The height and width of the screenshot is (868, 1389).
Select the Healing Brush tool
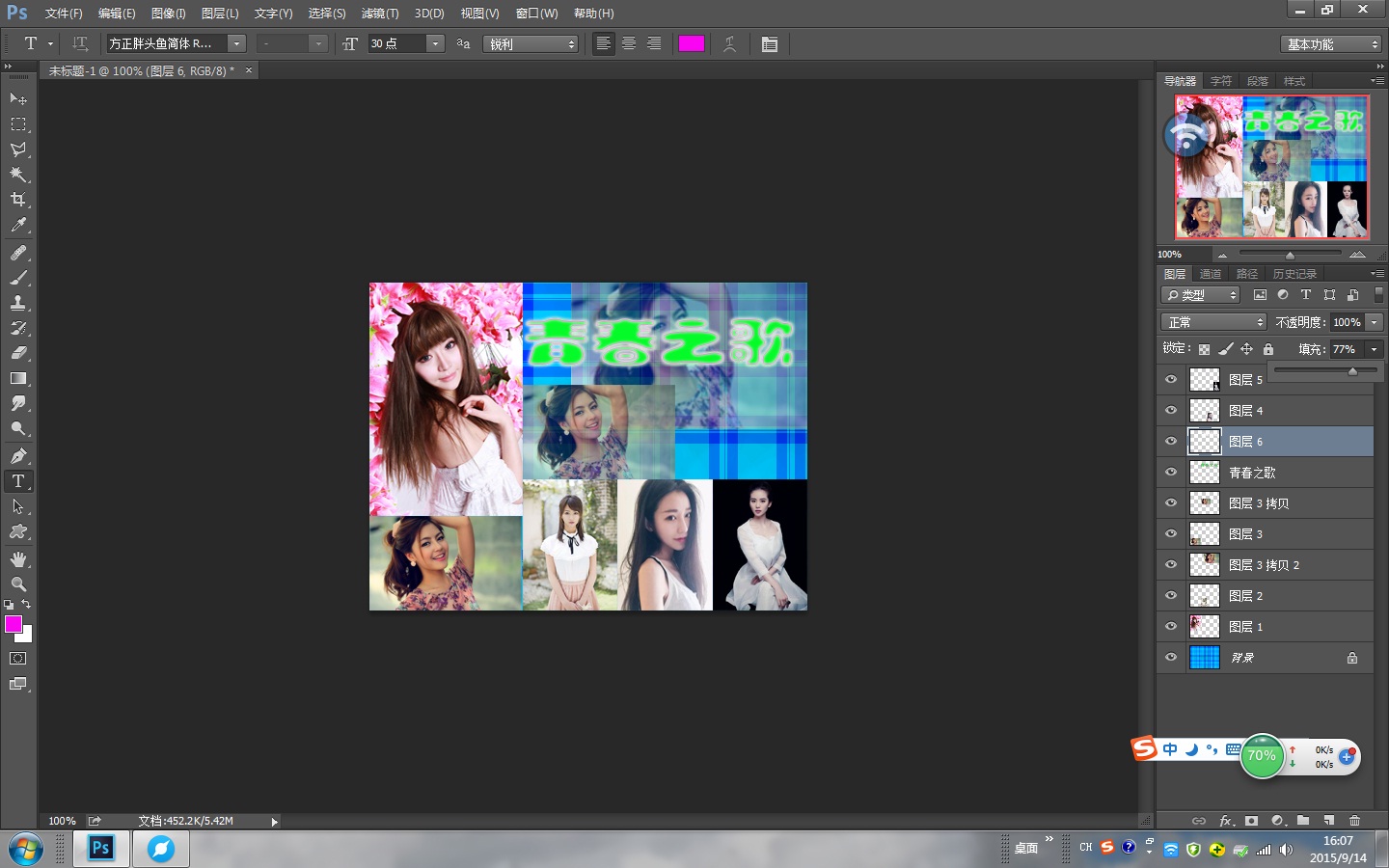click(x=18, y=253)
